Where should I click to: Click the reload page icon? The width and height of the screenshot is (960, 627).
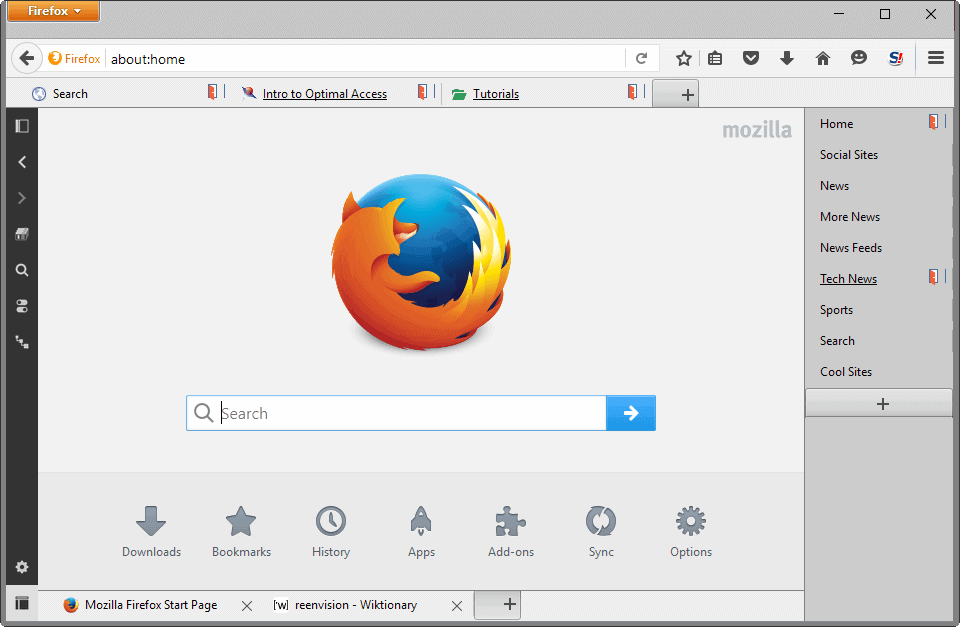tap(642, 59)
